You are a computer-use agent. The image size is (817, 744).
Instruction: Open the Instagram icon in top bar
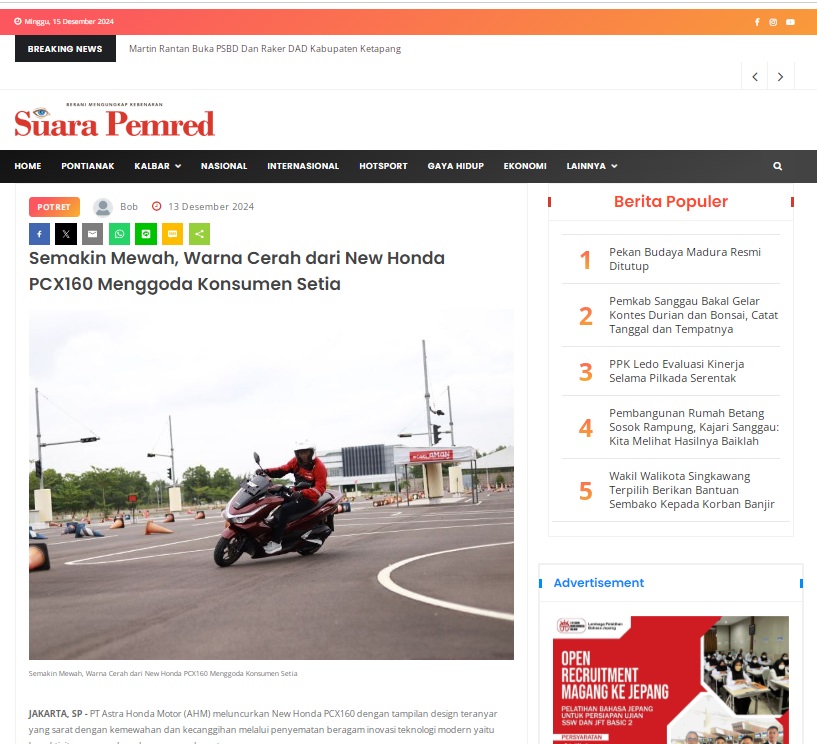coord(773,22)
